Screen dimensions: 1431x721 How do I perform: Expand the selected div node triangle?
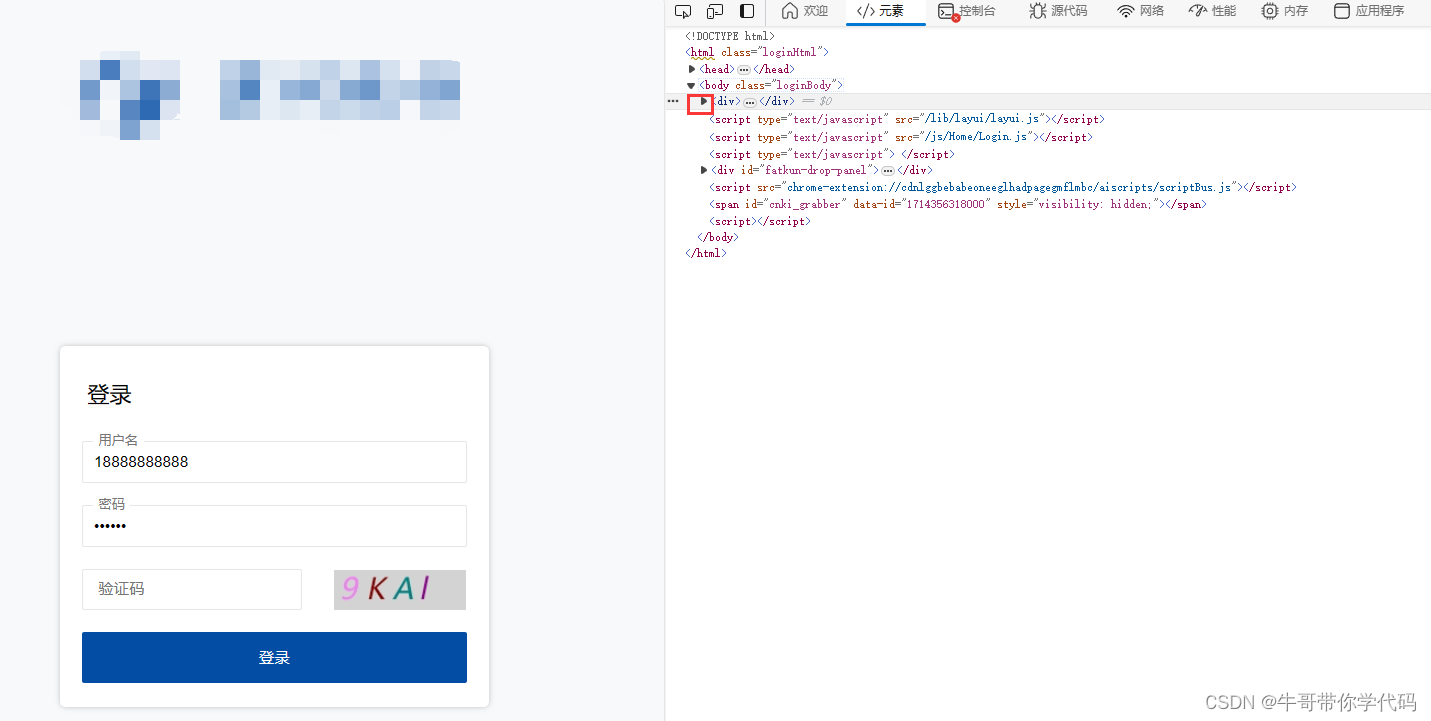[704, 101]
